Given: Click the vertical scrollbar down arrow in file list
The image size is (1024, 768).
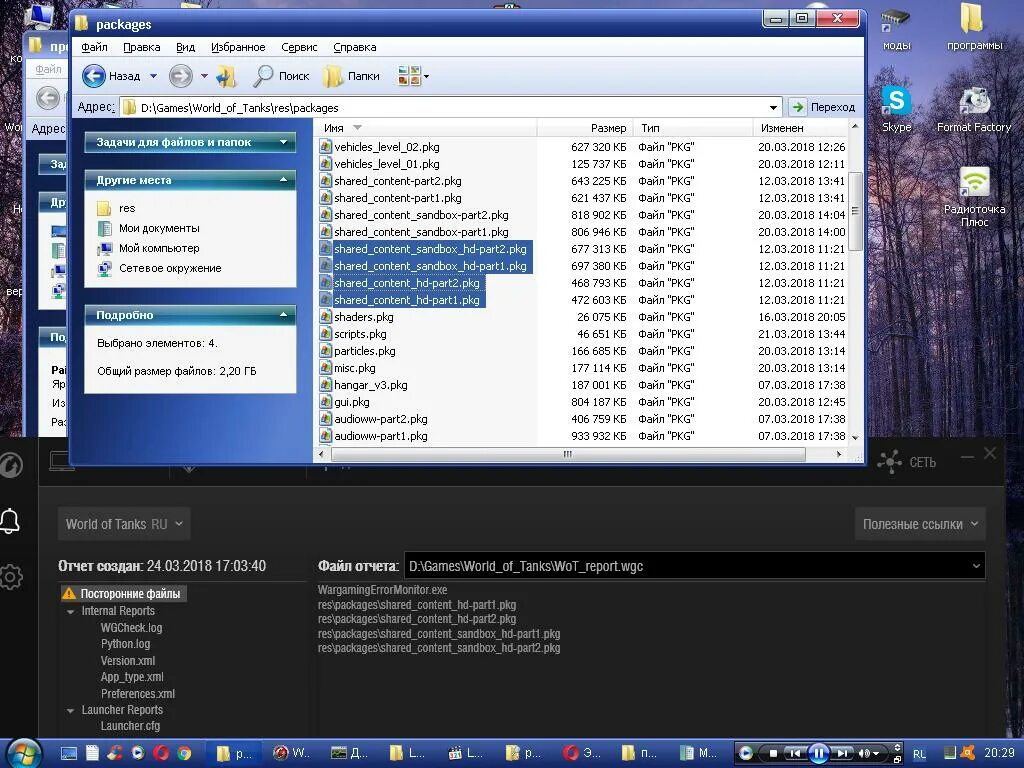Looking at the screenshot, I should [x=855, y=437].
